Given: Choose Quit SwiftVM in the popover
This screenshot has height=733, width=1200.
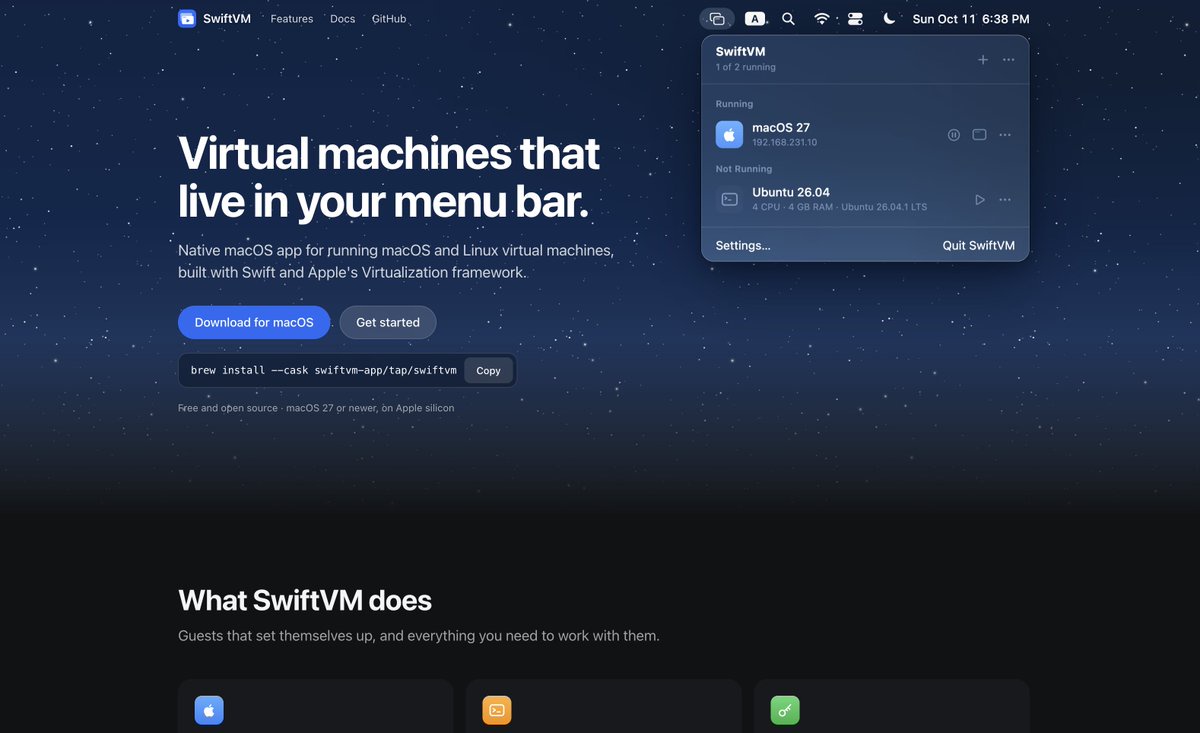Looking at the screenshot, I should point(979,245).
